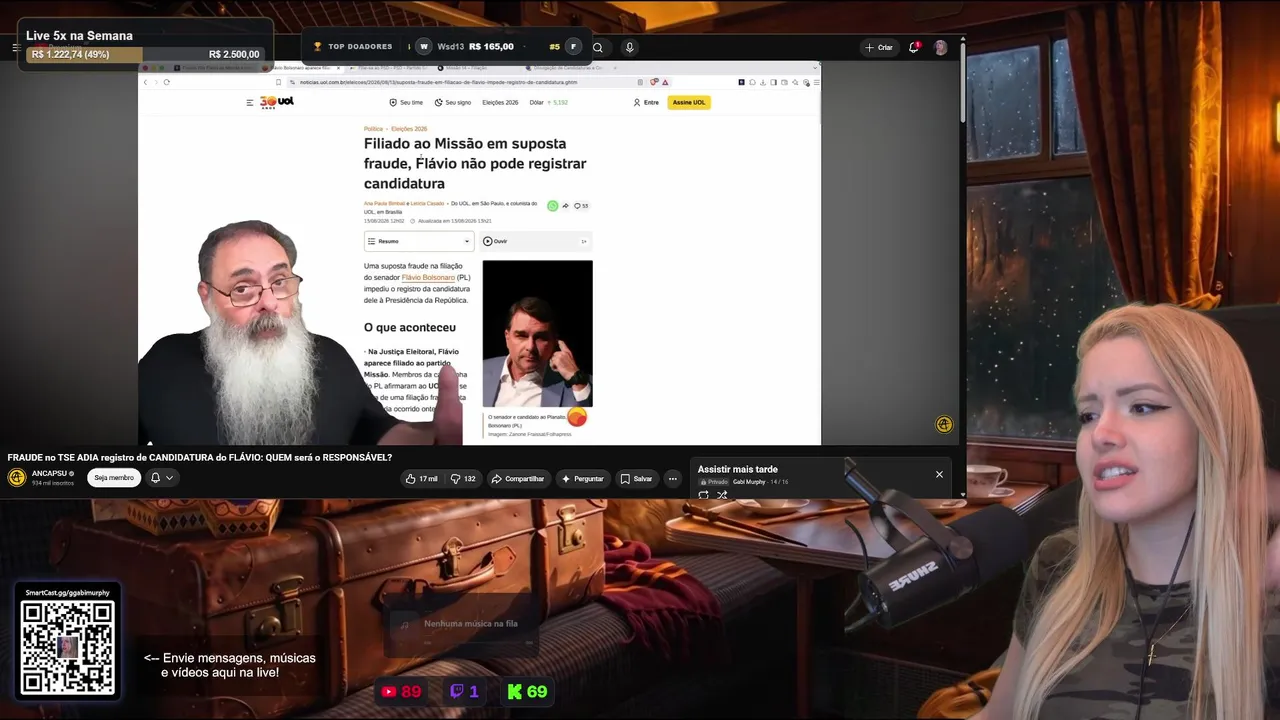Click the circular channel watermark in the video
Screen dimensions: 1280x720
[944, 424]
